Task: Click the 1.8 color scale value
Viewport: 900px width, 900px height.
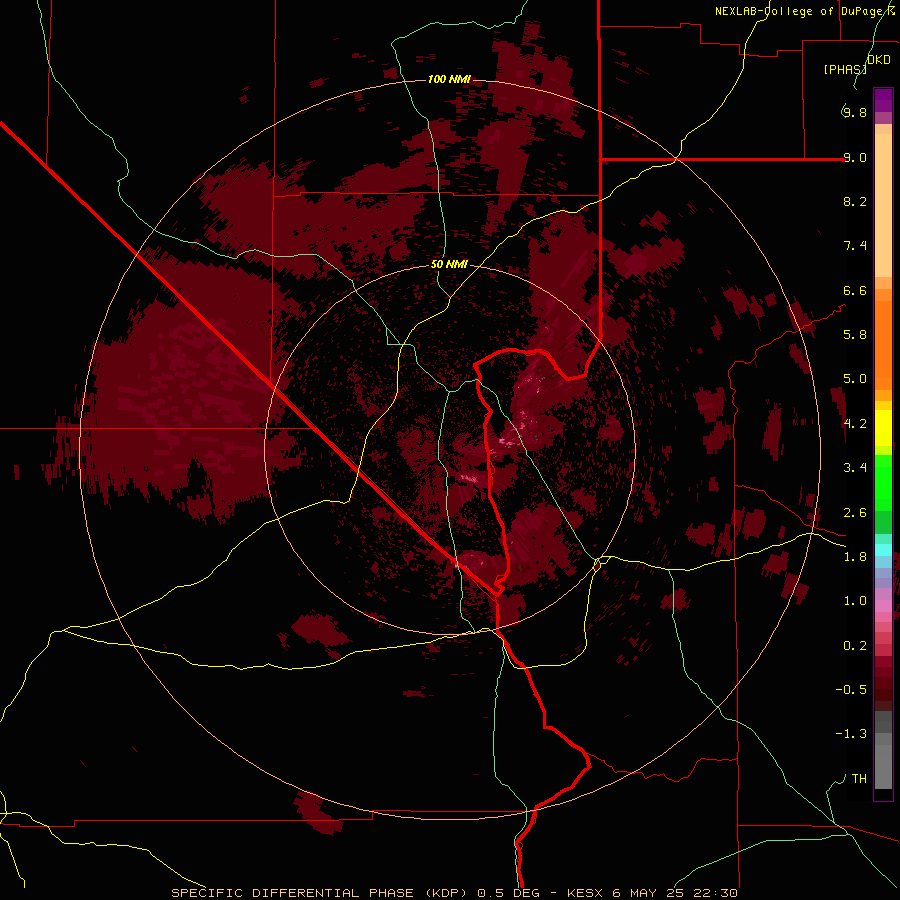Action: [x=855, y=557]
